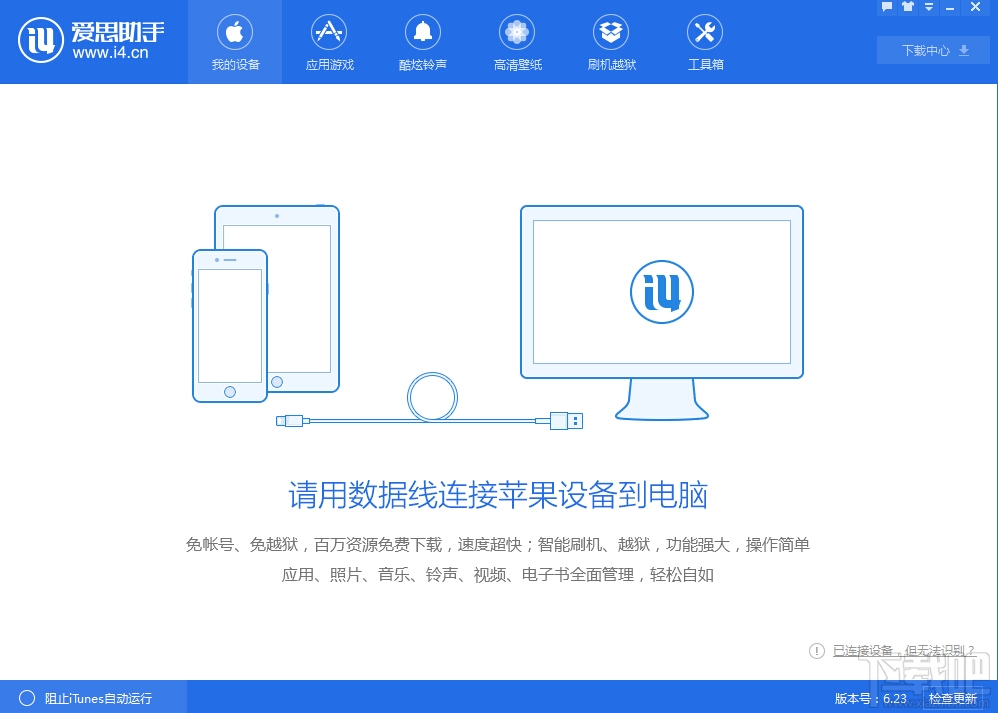
Task: Minimize the 爱思助手 window
Action: 950,8
